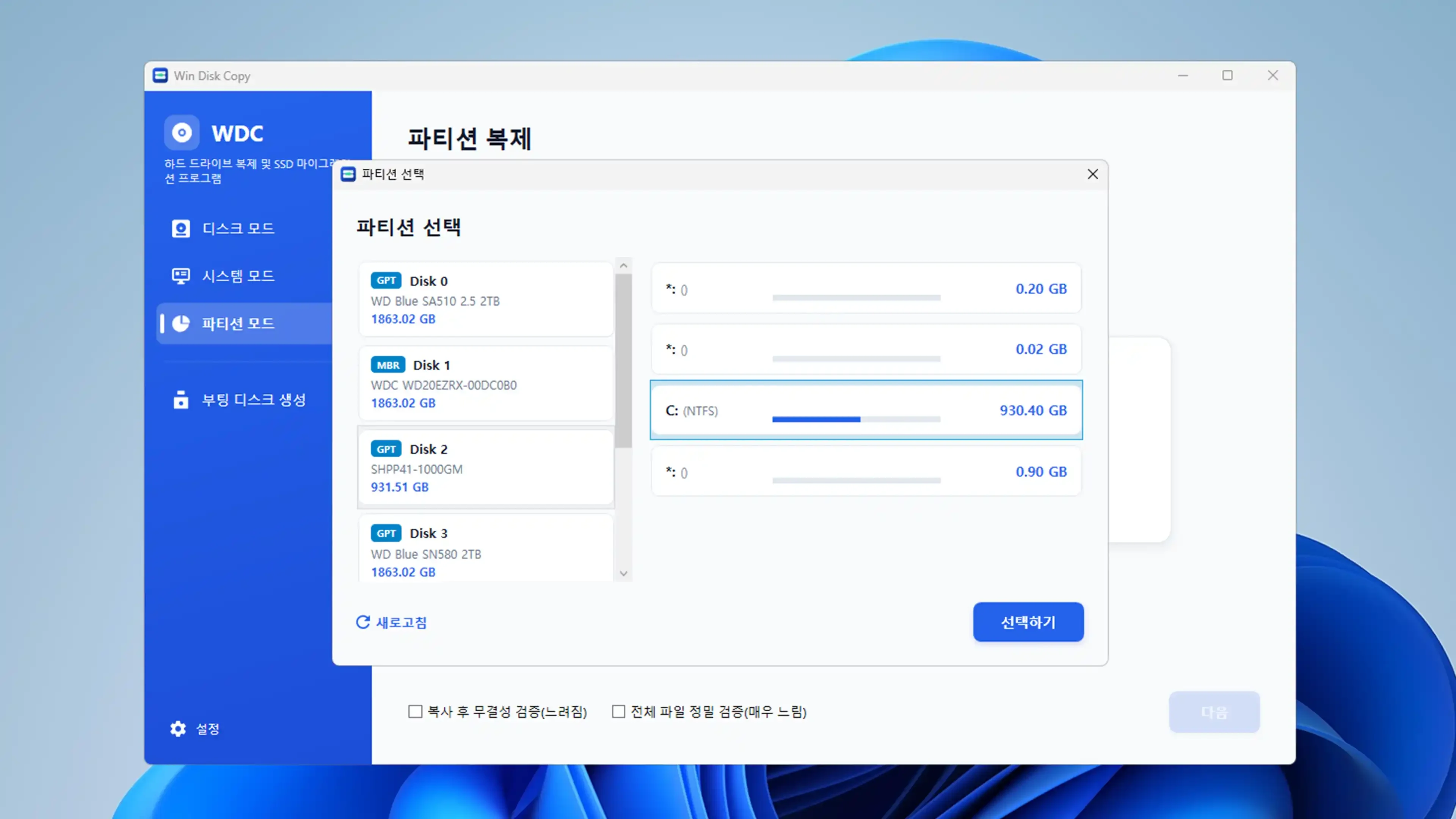Click the disk list scroll down arrow
The height and width of the screenshot is (819, 1456).
[623, 573]
